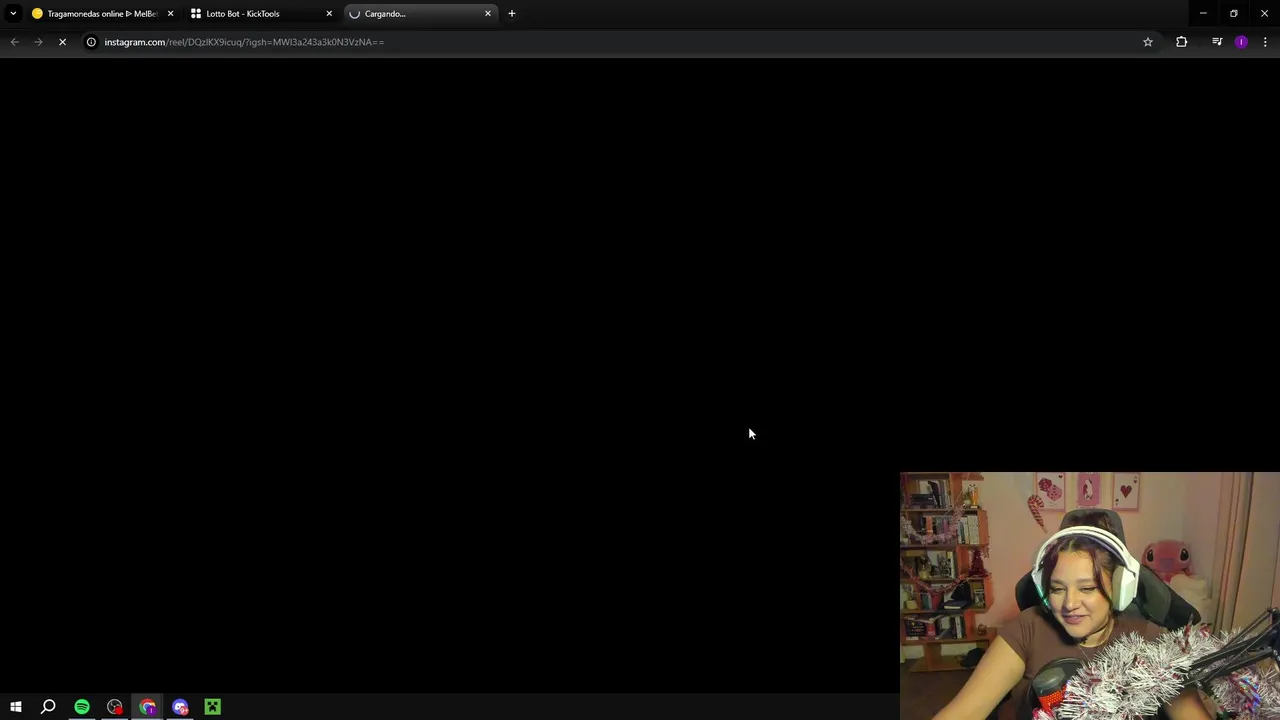Open a new browser tab
This screenshot has width=1280, height=720.
[x=512, y=14]
